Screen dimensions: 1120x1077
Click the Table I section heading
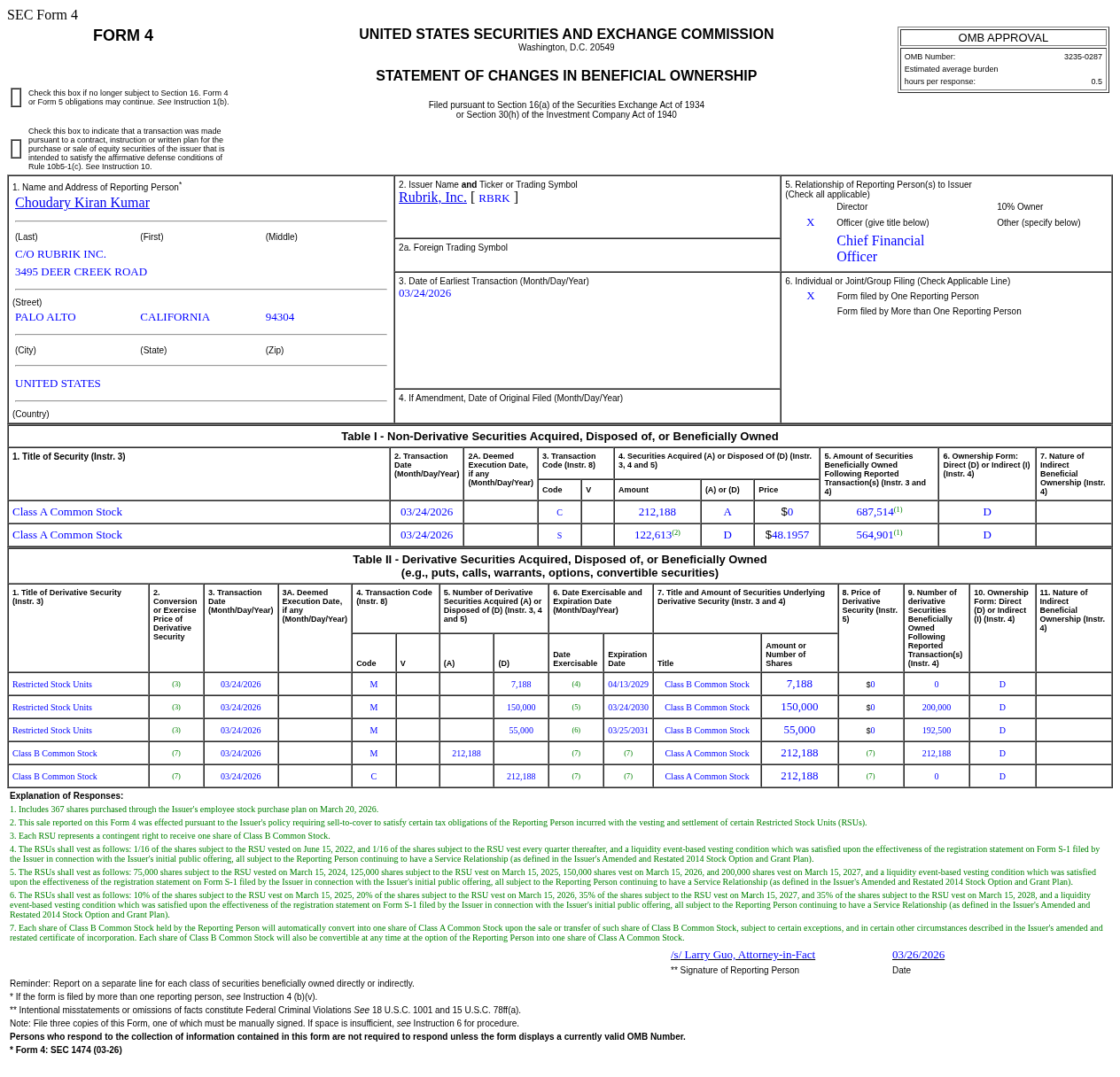tap(560, 436)
